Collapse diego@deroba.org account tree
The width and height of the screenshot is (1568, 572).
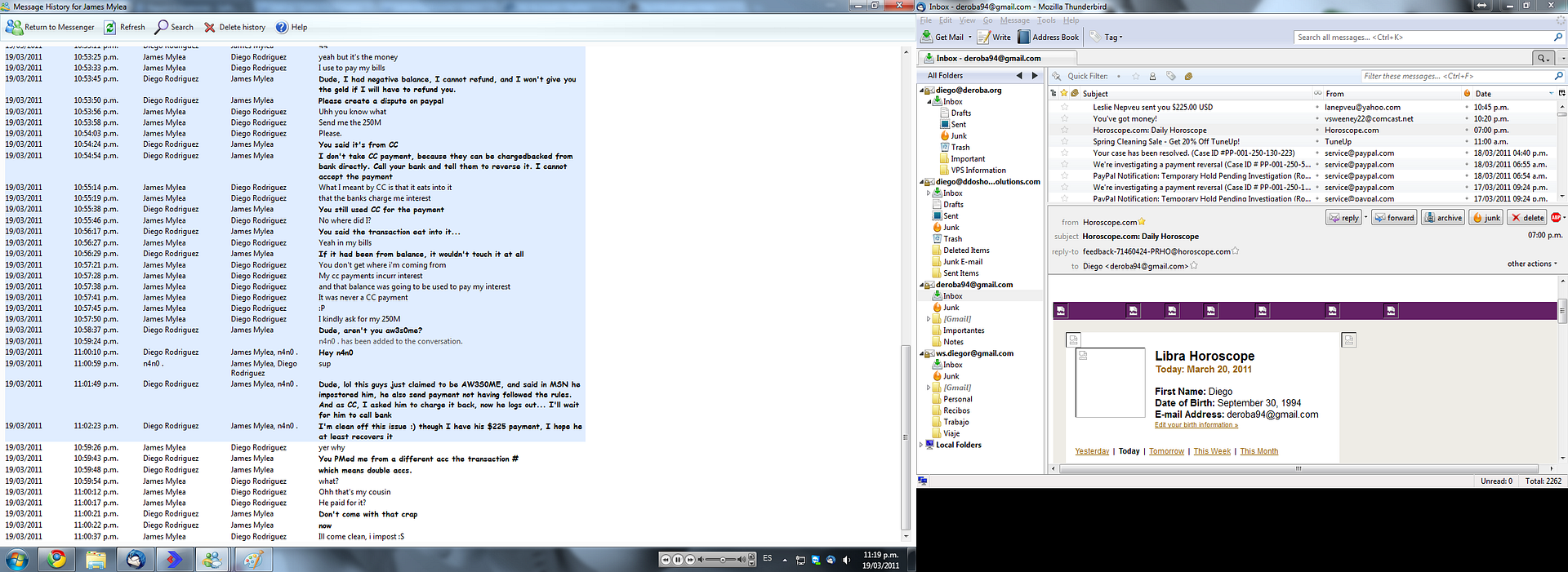click(x=922, y=91)
